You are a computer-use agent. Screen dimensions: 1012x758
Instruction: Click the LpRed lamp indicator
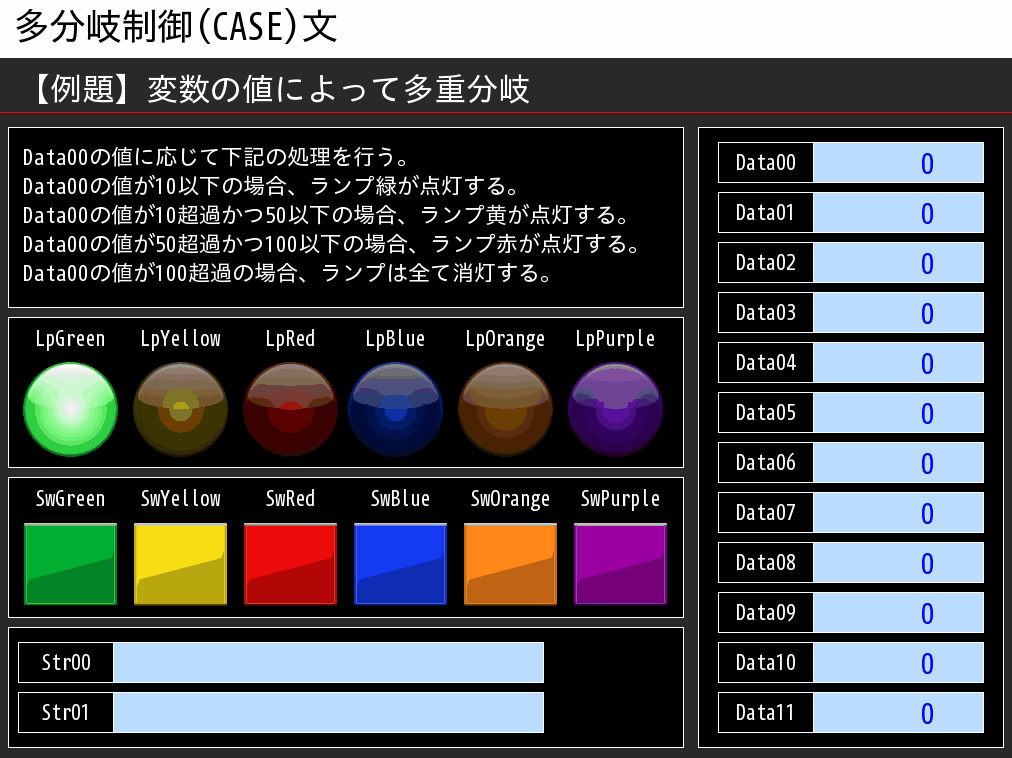point(290,408)
